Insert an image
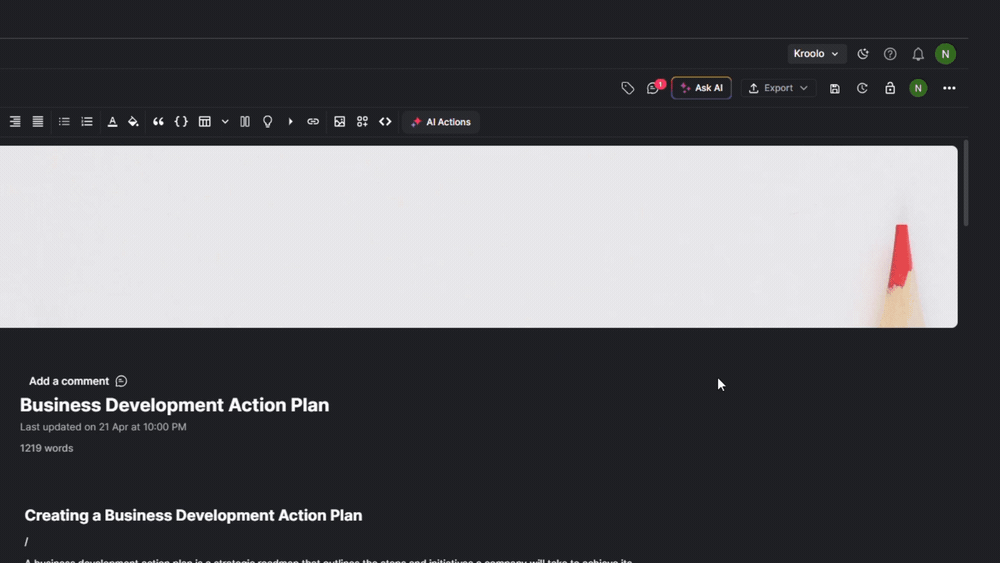 click(339, 122)
